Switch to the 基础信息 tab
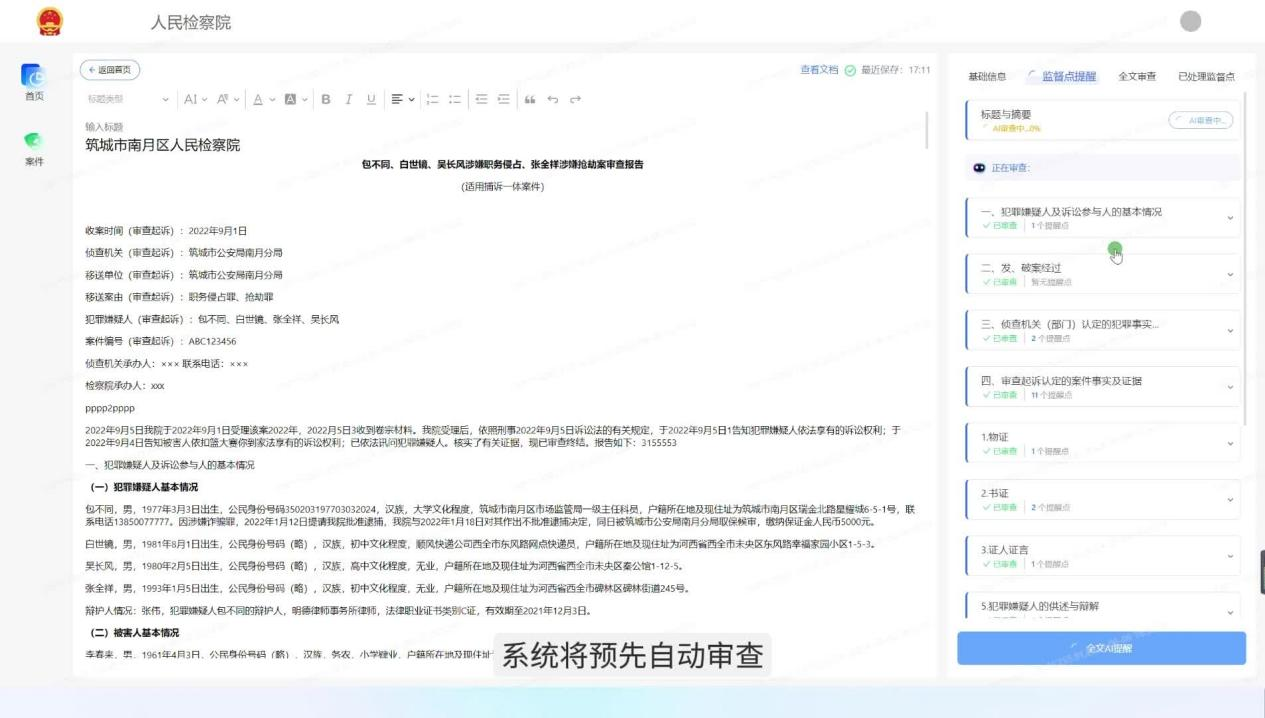Screen dimensions: 1265x718 987,77
